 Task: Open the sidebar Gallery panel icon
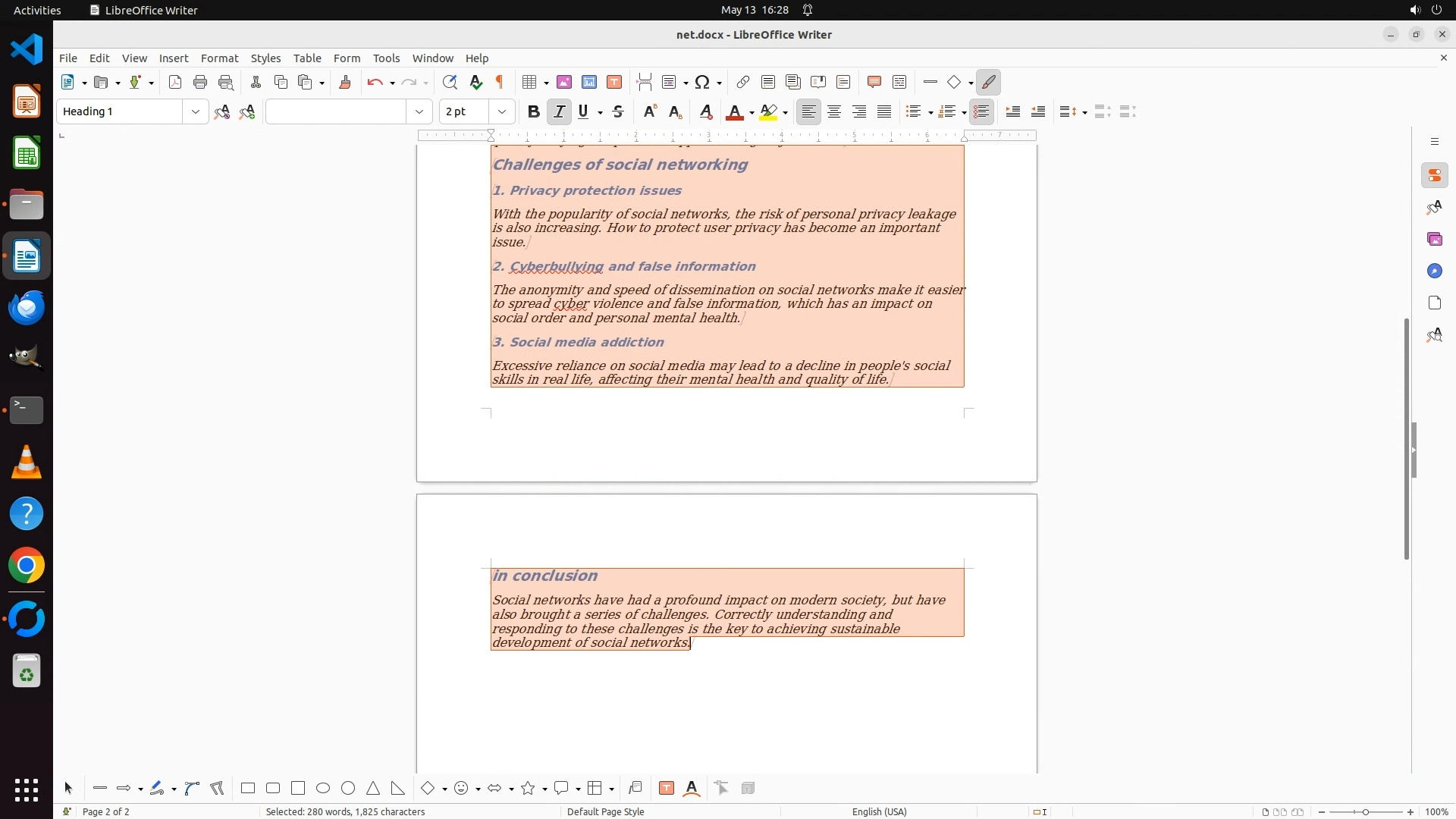click(1434, 240)
